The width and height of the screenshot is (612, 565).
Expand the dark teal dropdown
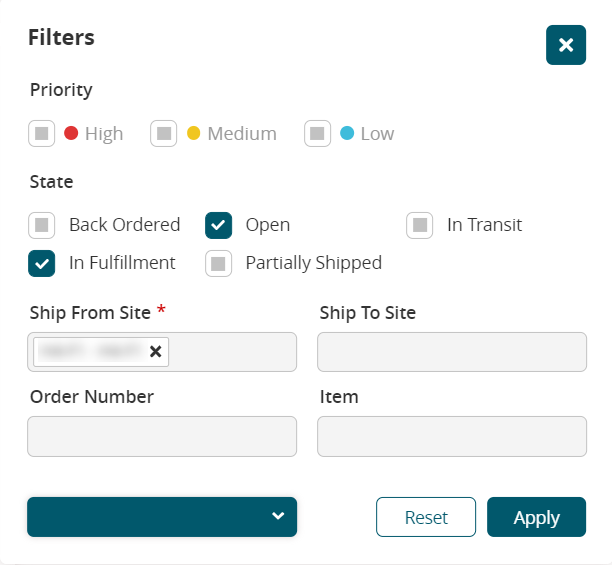click(x=162, y=516)
